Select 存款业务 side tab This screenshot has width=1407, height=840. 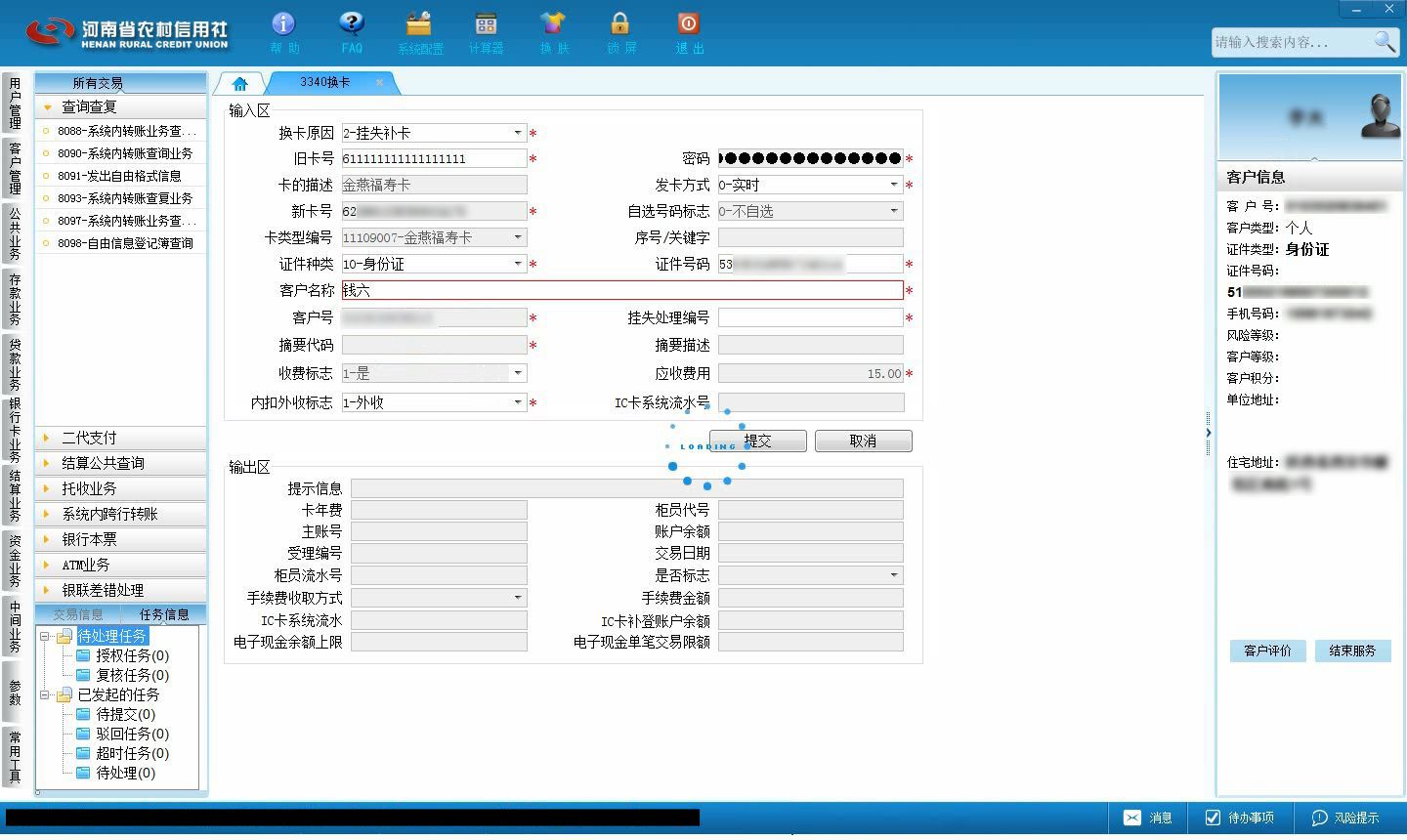pyautogui.click(x=15, y=299)
